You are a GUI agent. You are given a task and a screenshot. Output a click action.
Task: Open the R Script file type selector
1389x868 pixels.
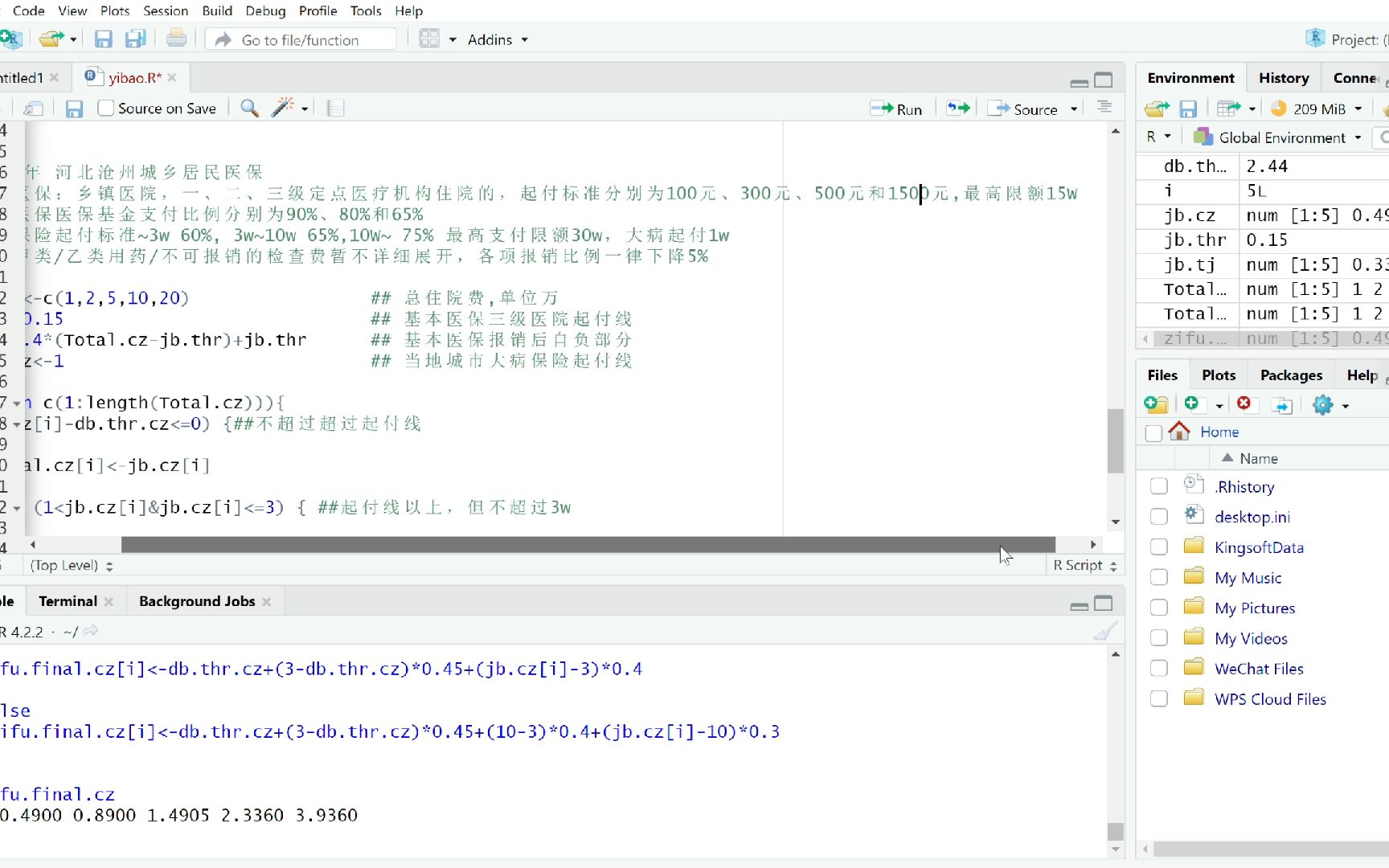(1084, 565)
